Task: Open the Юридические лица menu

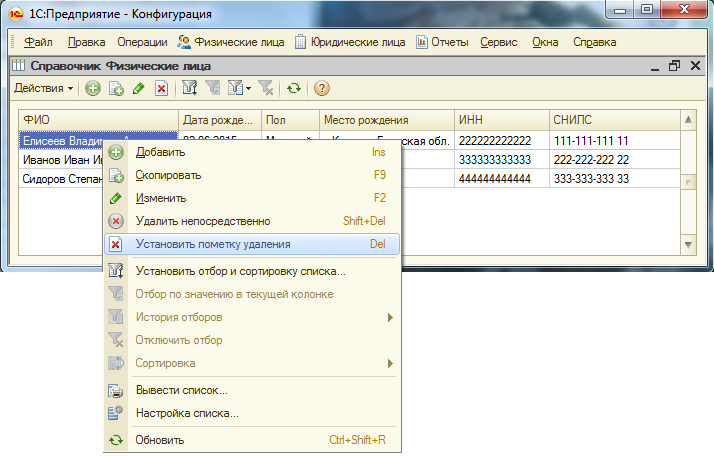Action: pos(350,42)
